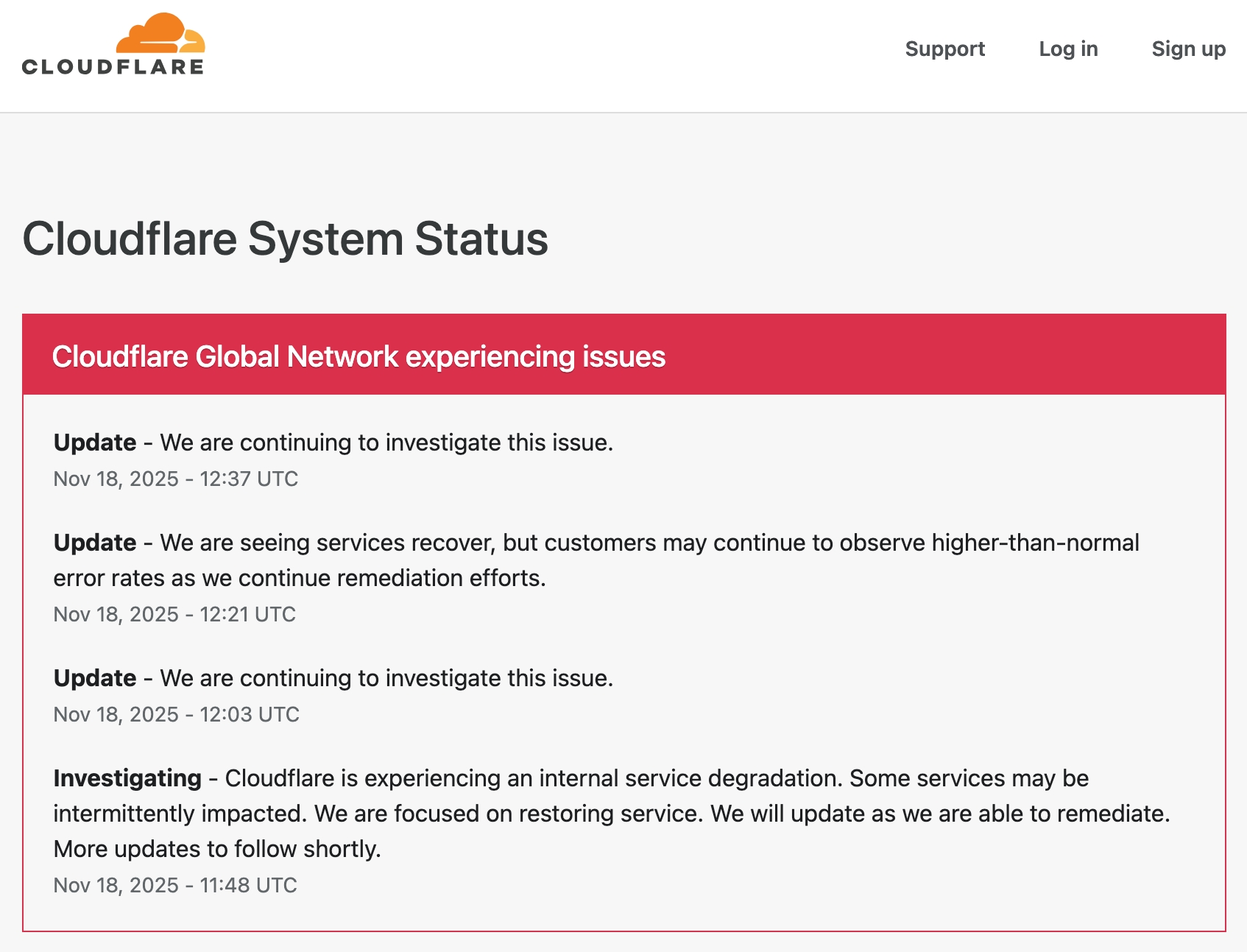Open the Support page
The width and height of the screenshot is (1247, 952).
tap(944, 49)
